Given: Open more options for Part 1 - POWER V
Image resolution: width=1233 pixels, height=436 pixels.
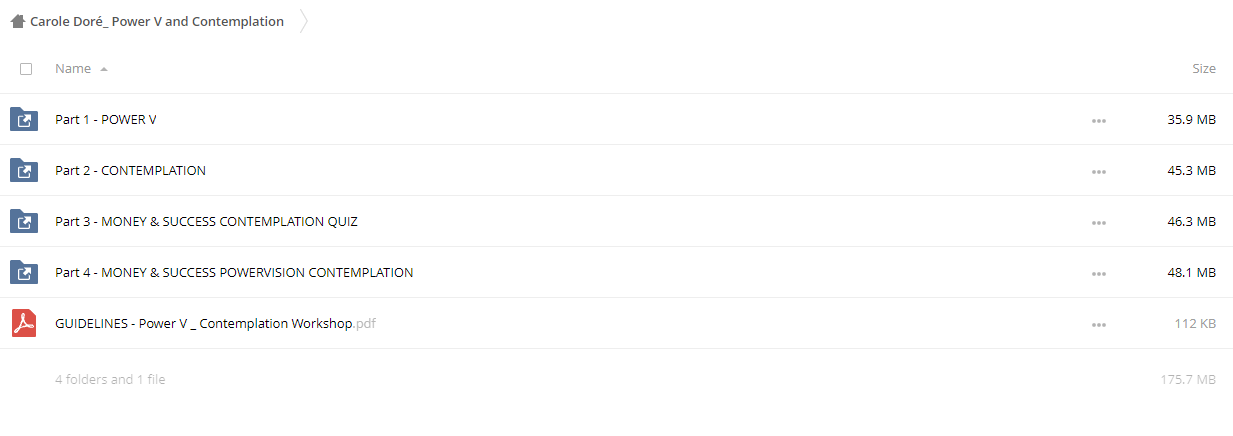Looking at the screenshot, I should [x=1099, y=120].
